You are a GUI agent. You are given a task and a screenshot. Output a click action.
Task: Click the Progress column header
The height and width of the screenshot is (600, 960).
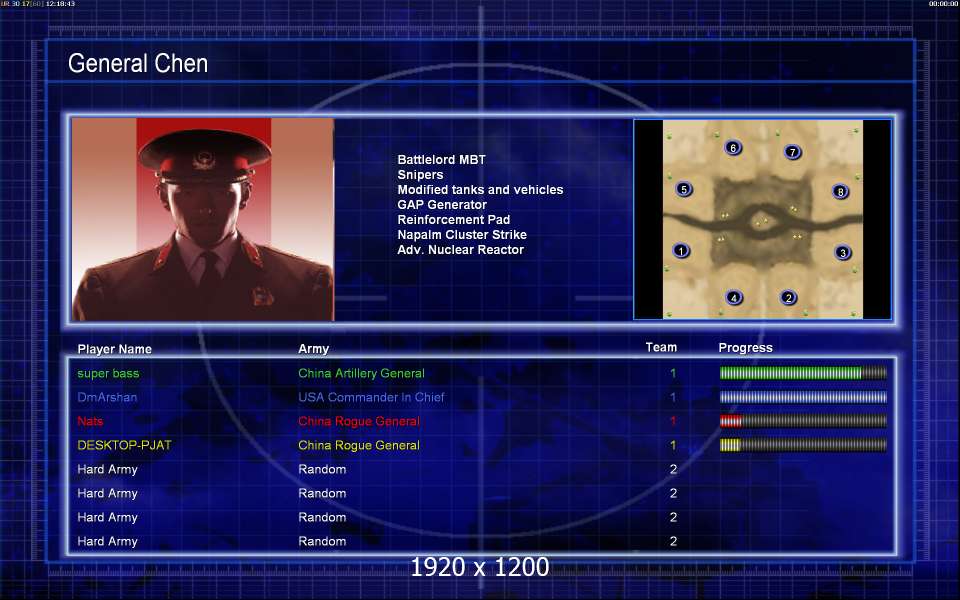click(745, 348)
